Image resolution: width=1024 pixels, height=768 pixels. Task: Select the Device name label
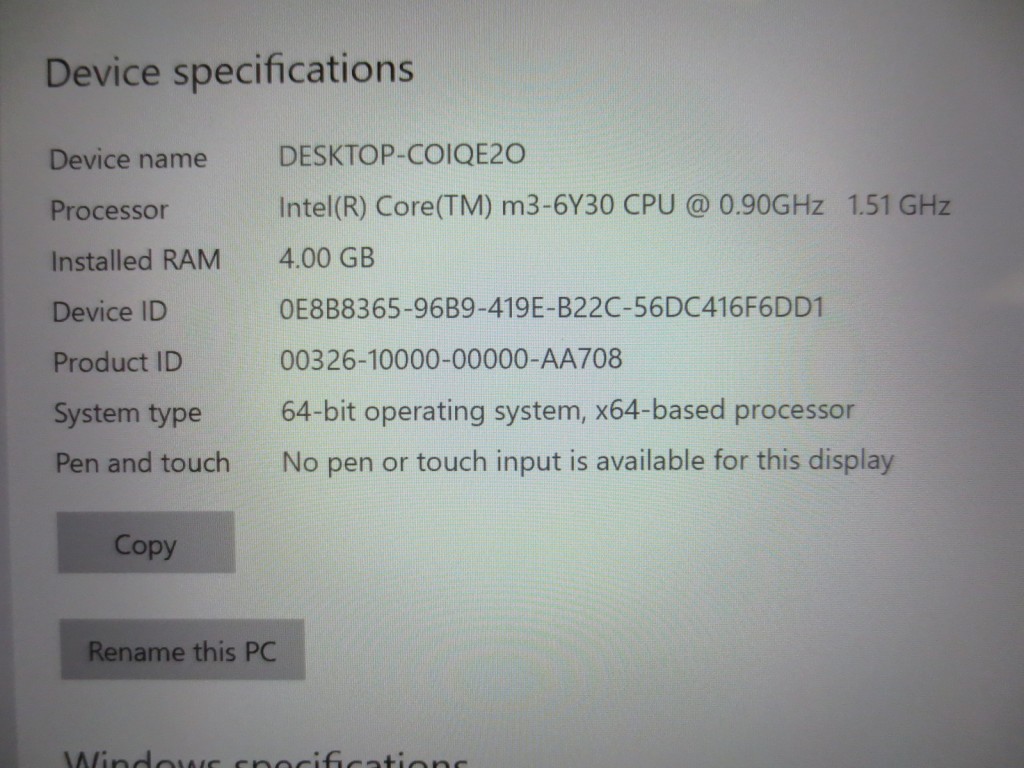point(128,159)
